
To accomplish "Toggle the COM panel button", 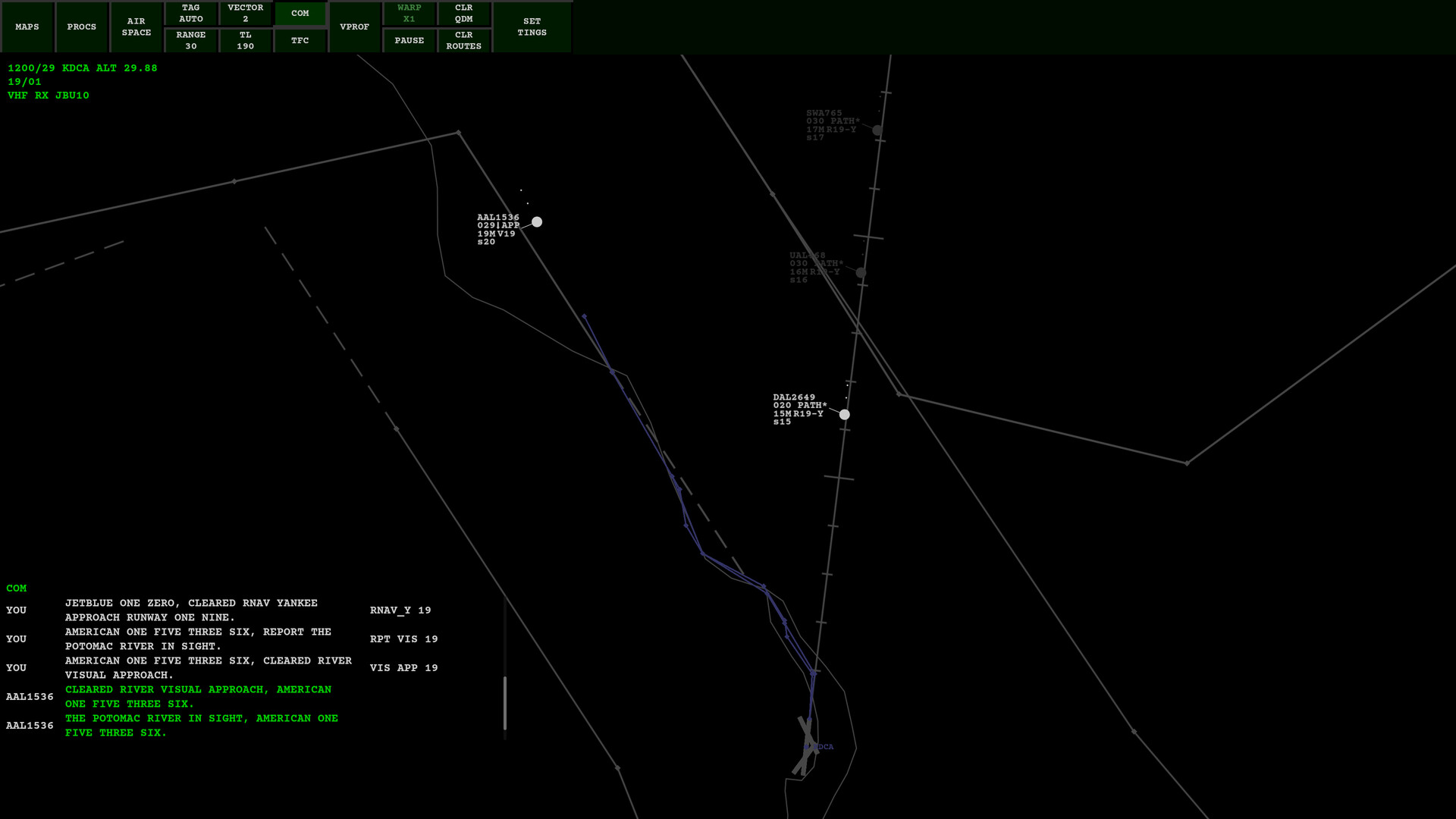I will [x=300, y=13].
